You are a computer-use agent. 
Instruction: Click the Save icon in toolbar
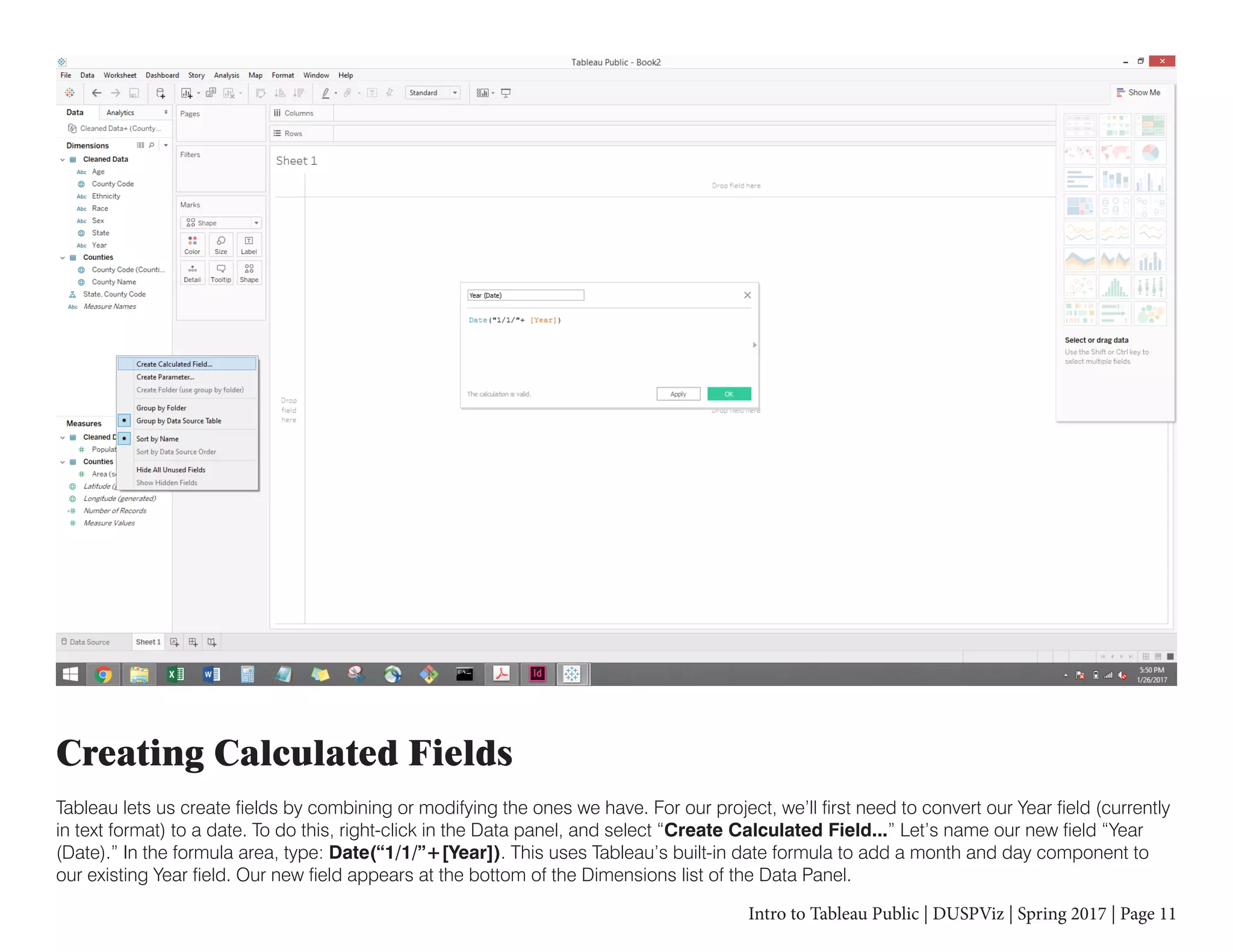(134, 93)
